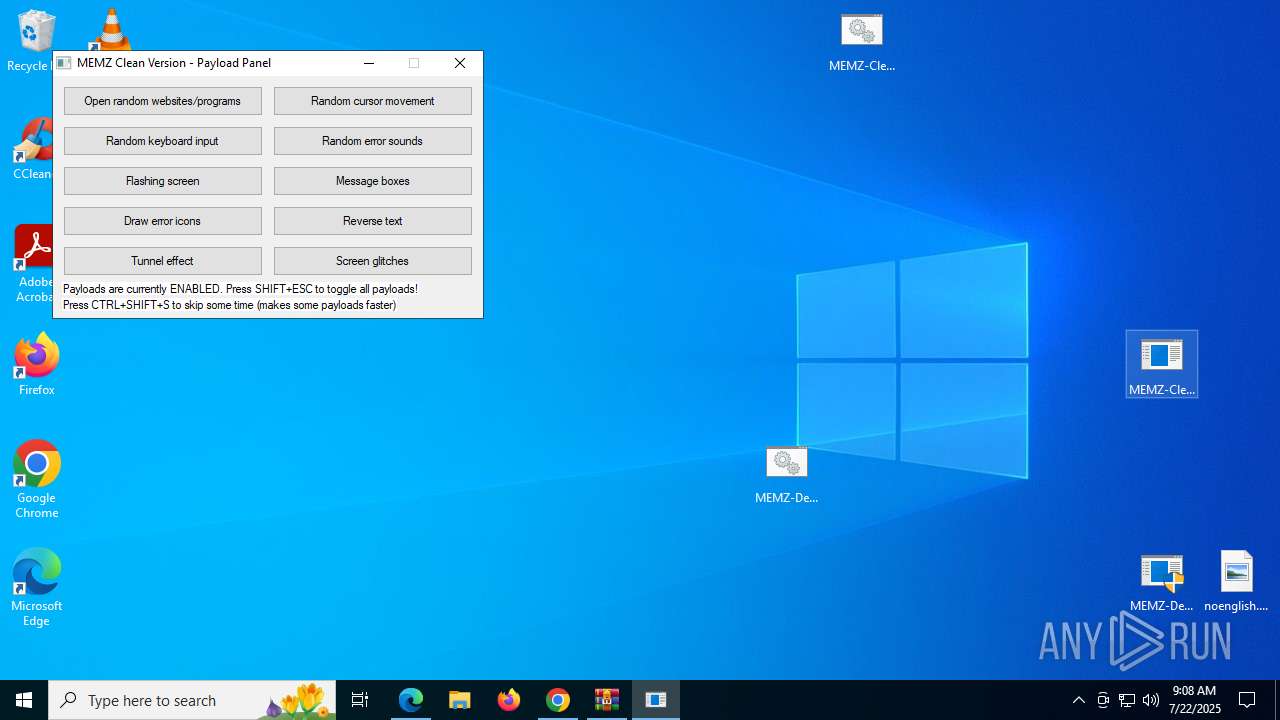Toggle the Random error sounds payload
1280x720 pixels.
[x=373, y=141]
